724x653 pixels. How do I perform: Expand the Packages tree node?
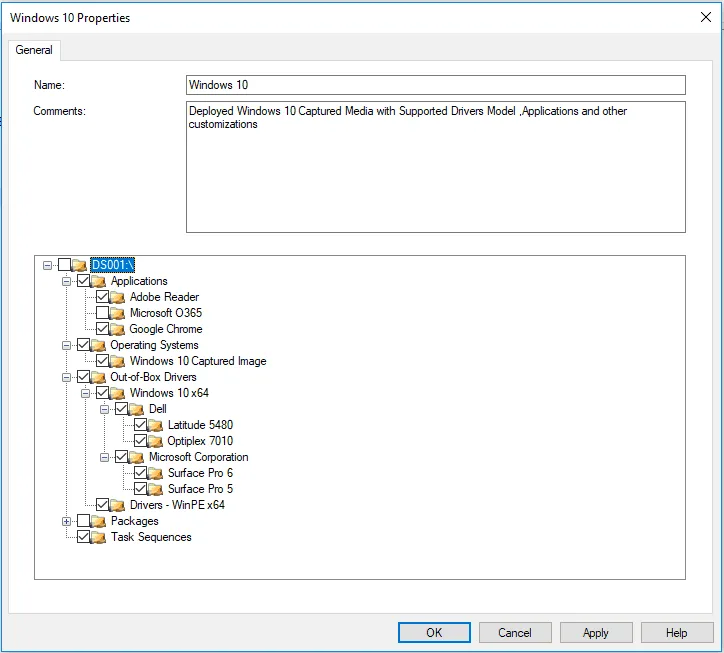[x=66, y=521]
